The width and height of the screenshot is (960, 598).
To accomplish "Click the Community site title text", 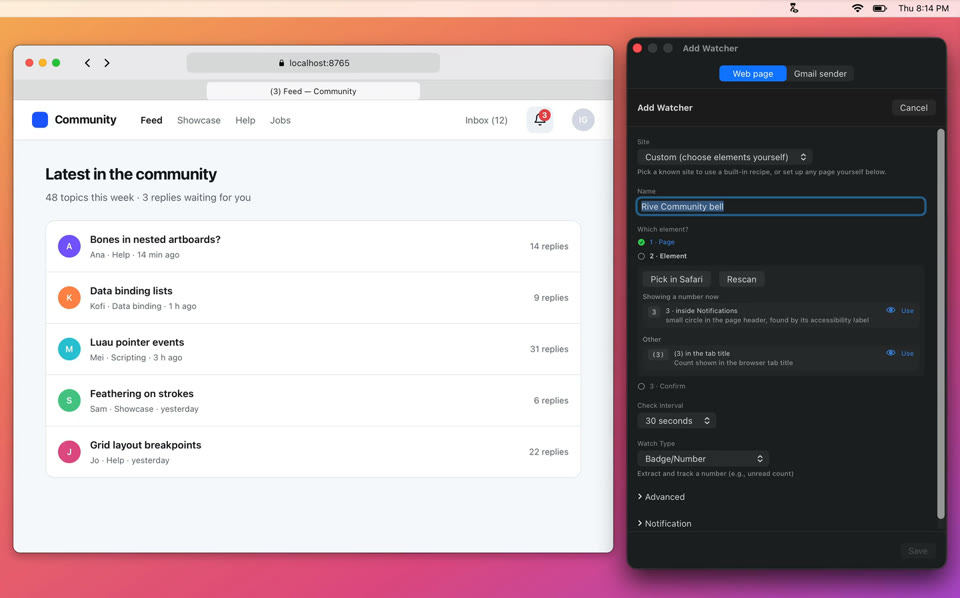I will tap(85, 119).
